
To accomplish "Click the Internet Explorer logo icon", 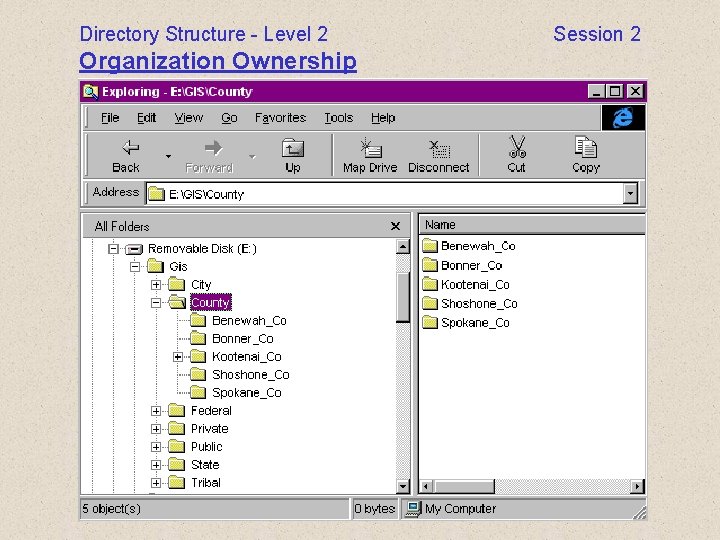I will [x=623, y=118].
